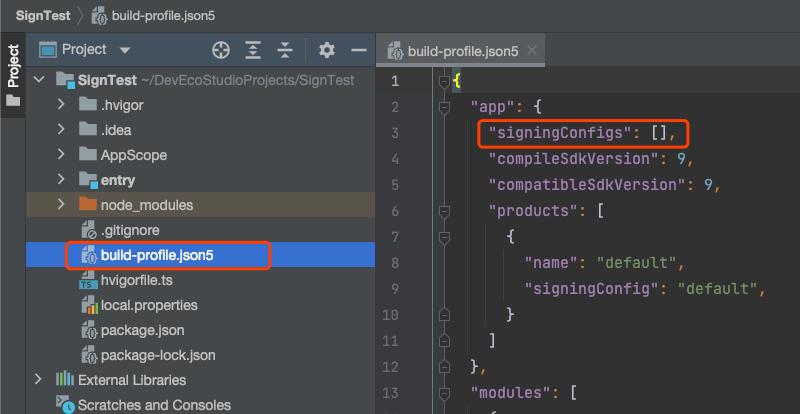The height and width of the screenshot is (414, 800).
Task: Expand External Libraries node
Action: pyautogui.click(x=39, y=379)
